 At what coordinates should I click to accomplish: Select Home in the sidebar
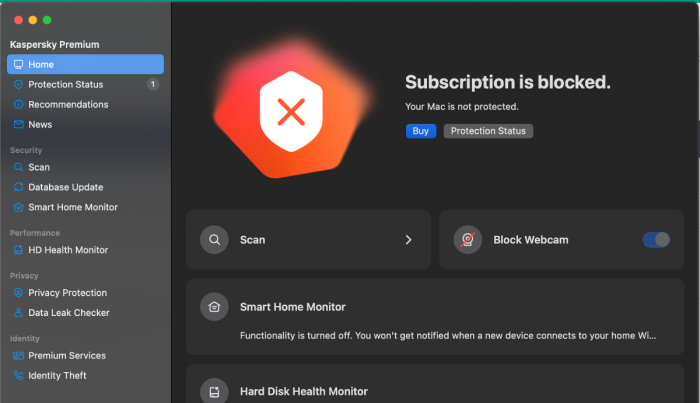(x=85, y=64)
